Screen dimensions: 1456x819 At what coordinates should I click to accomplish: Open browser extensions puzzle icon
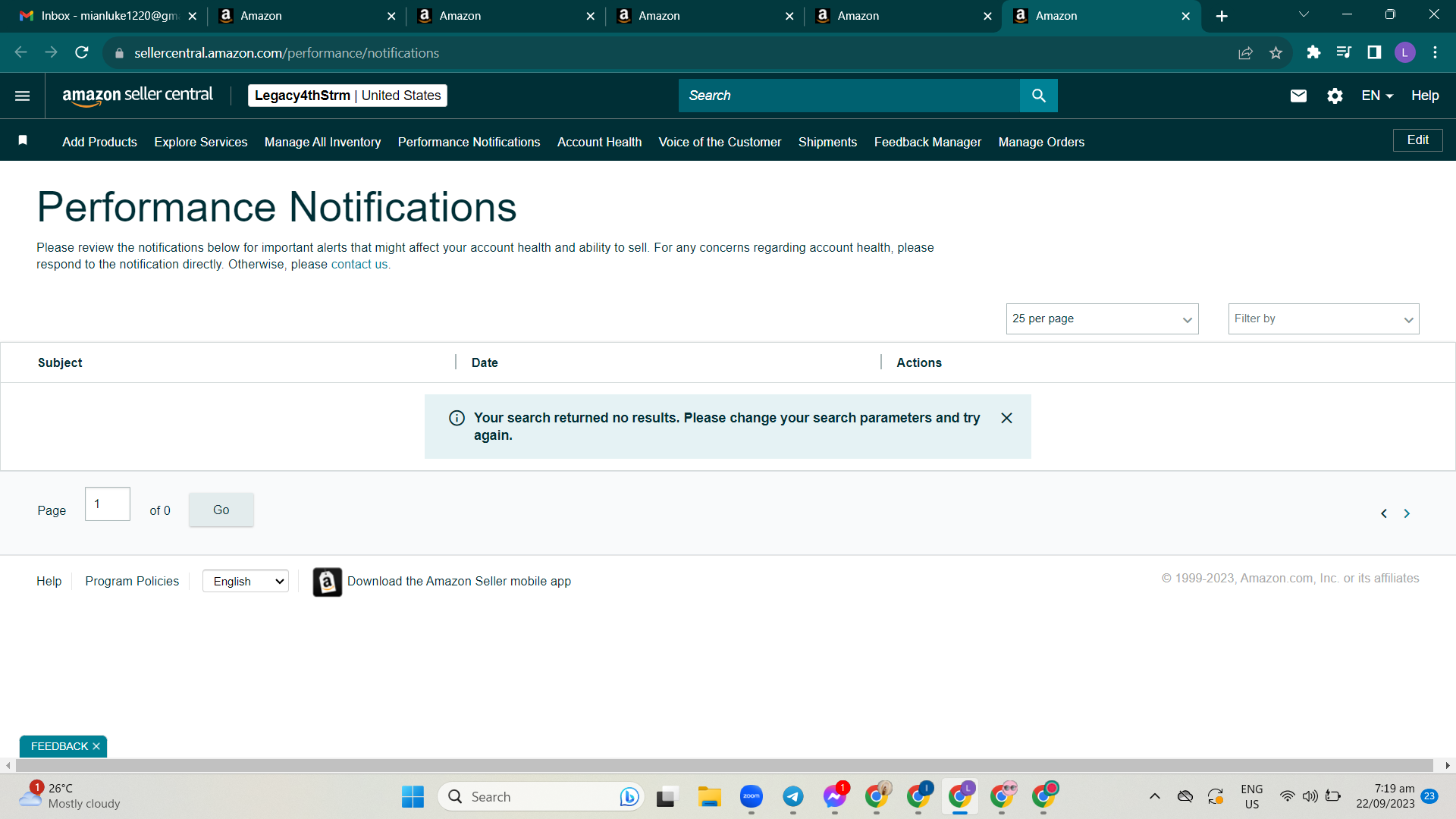pos(1313,52)
